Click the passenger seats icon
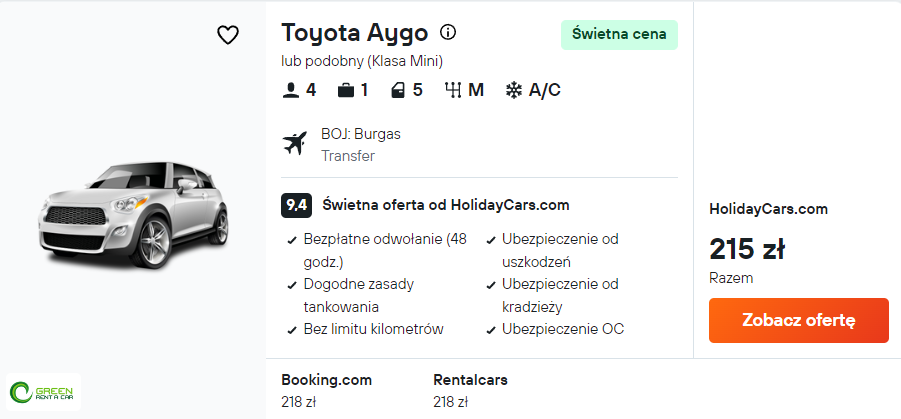 291,90
